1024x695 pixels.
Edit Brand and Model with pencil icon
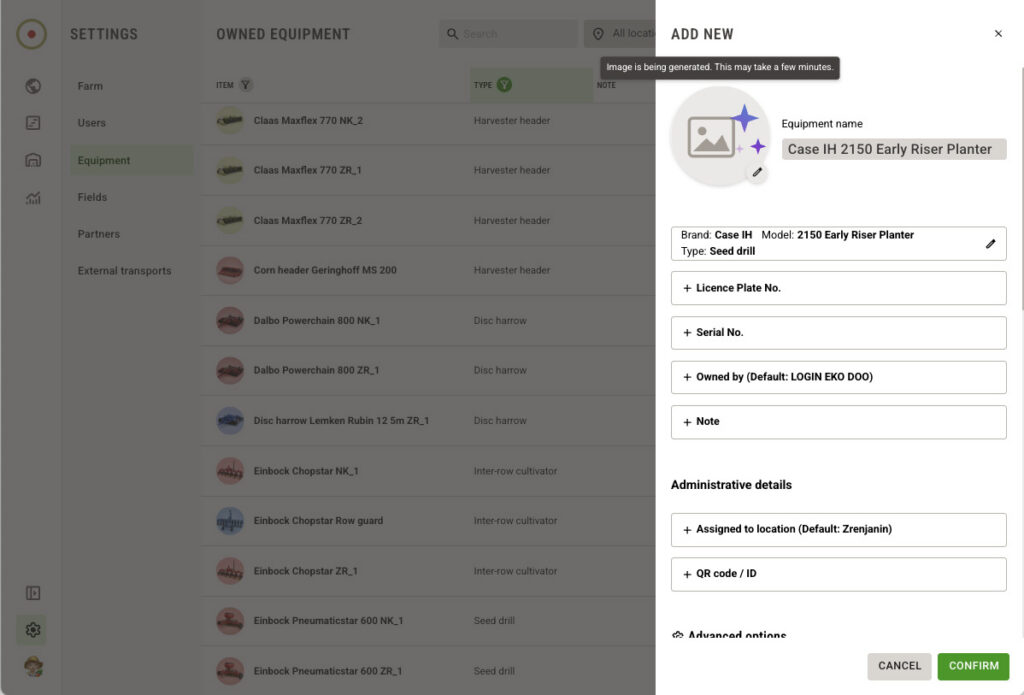coord(990,244)
